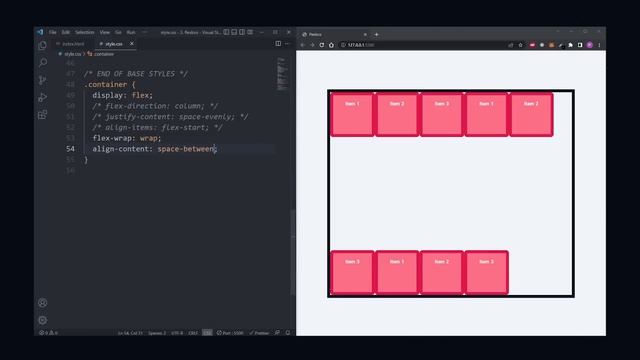Expand the overflow menu after Run

click(144, 32)
